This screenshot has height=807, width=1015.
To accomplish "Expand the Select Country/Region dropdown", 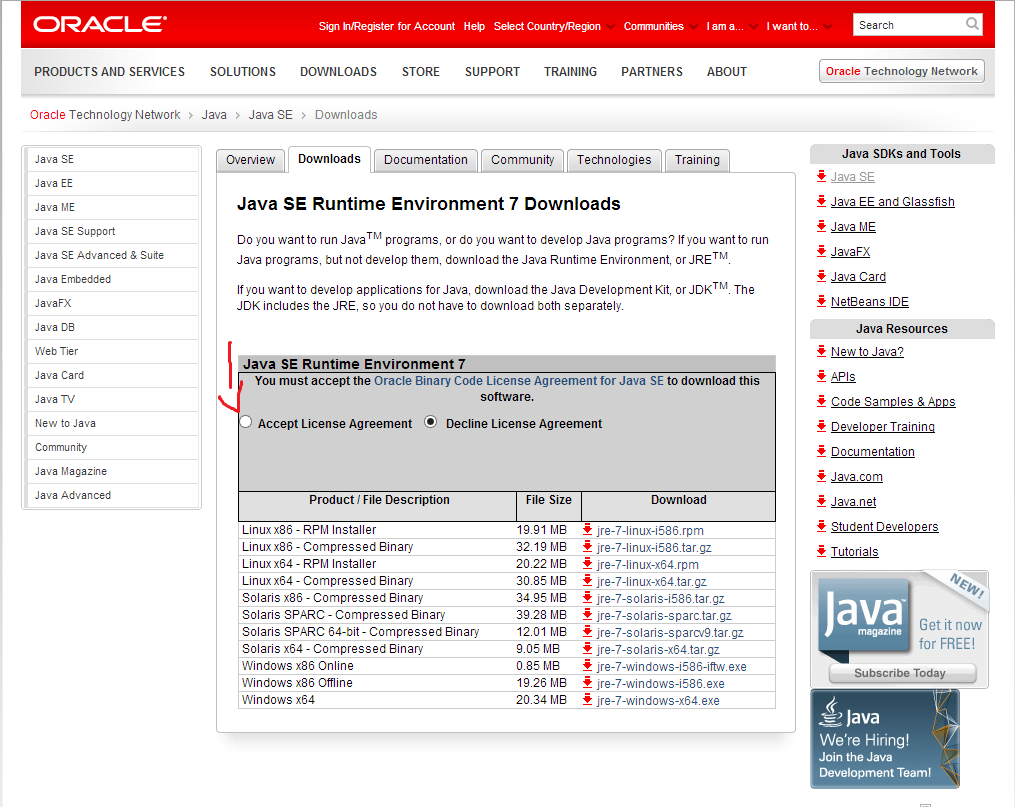I will point(553,26).
